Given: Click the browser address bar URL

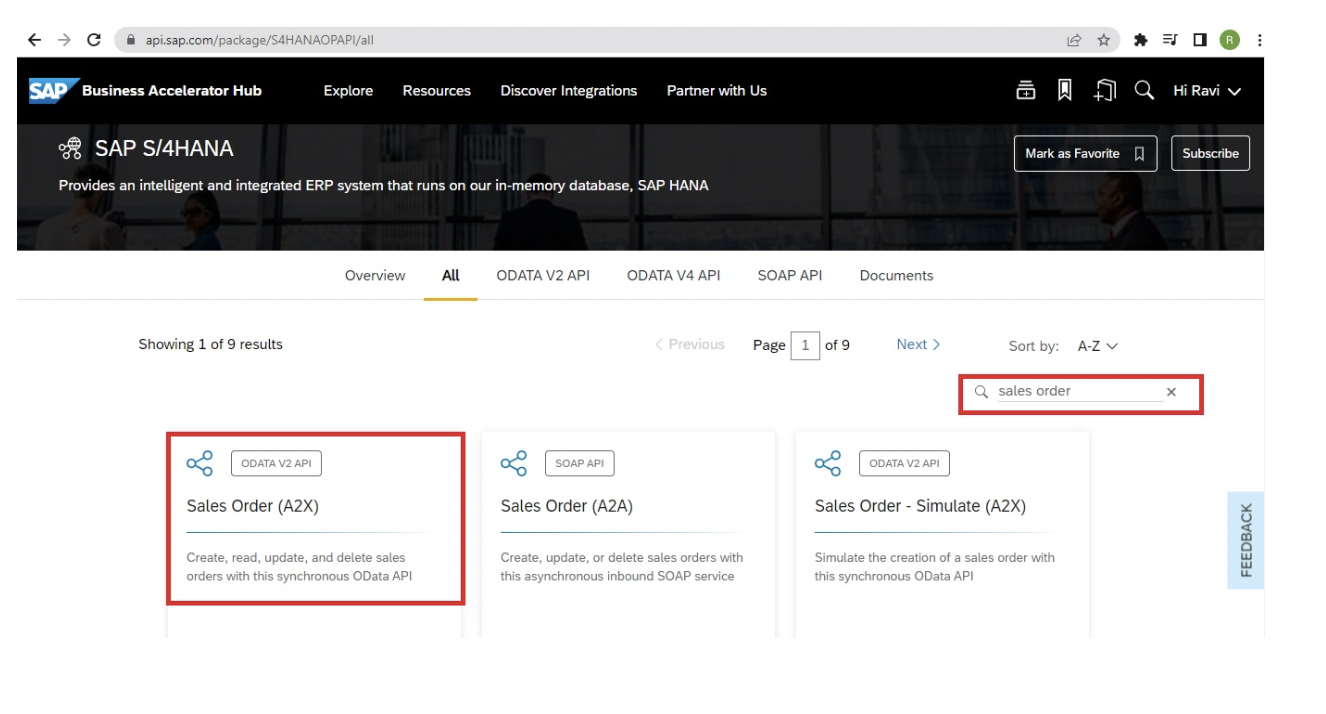Looking at the screenshot, I should click(260, 41).
